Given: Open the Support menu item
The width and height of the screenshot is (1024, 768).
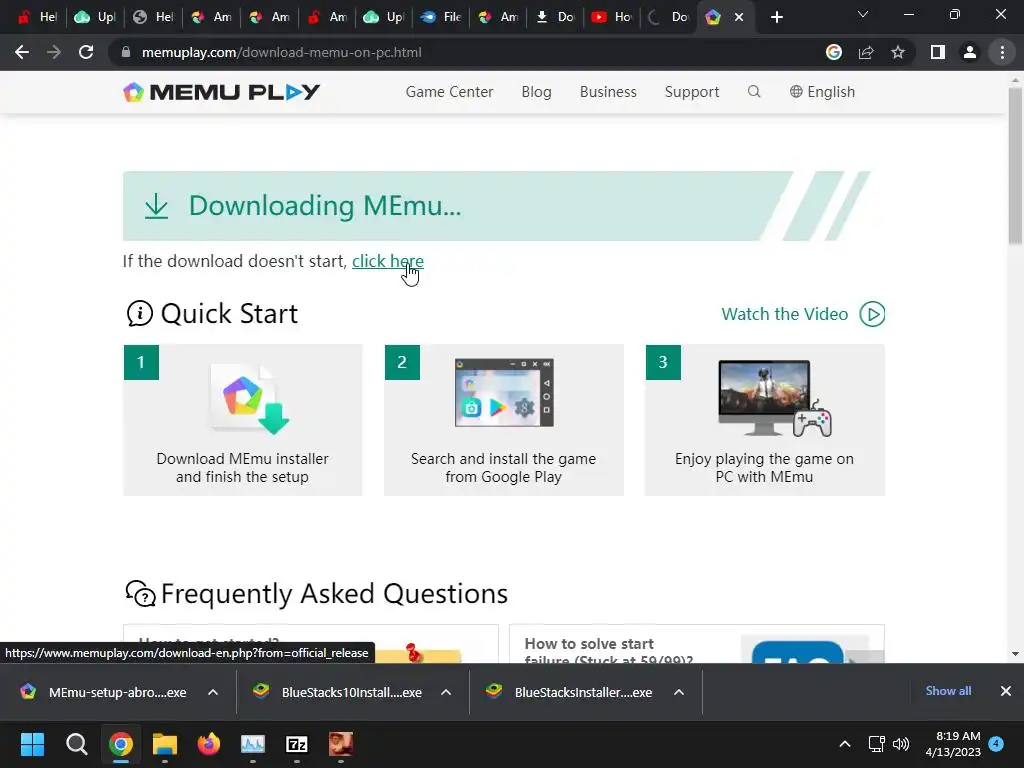Looking at the screenshot, I should (692, 91).
